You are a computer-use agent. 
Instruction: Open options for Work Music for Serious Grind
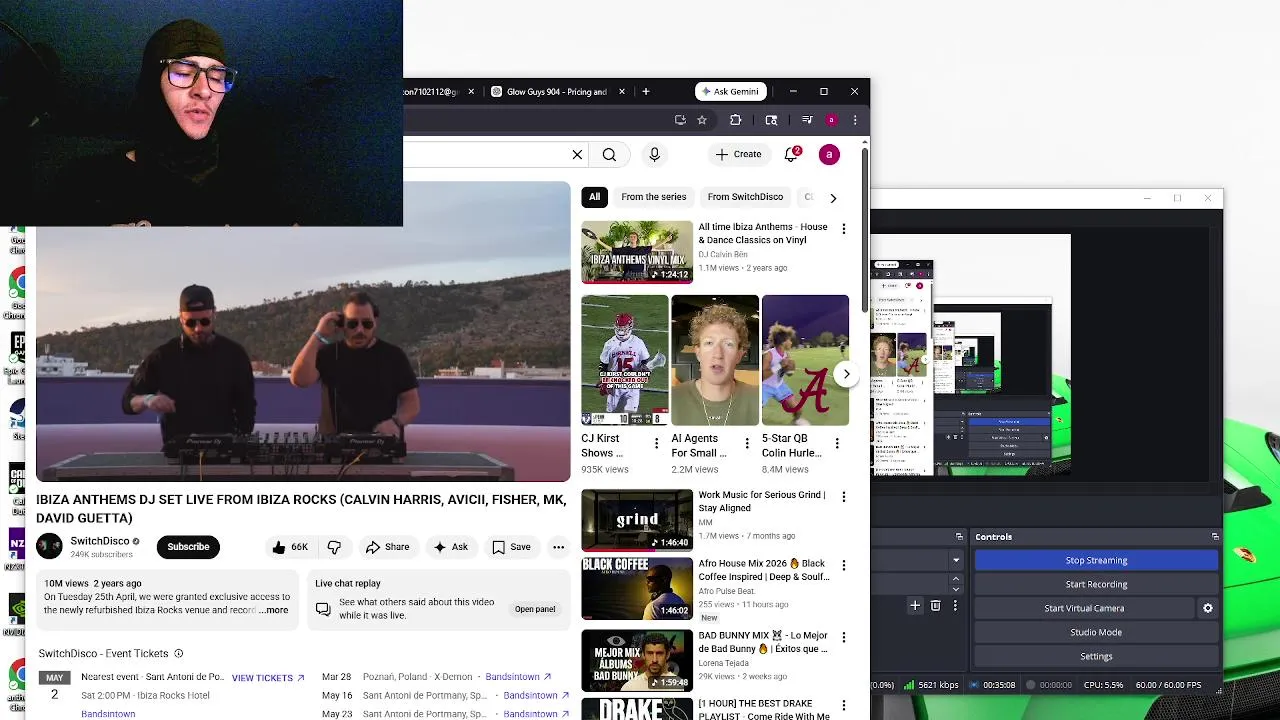[843, 497]
